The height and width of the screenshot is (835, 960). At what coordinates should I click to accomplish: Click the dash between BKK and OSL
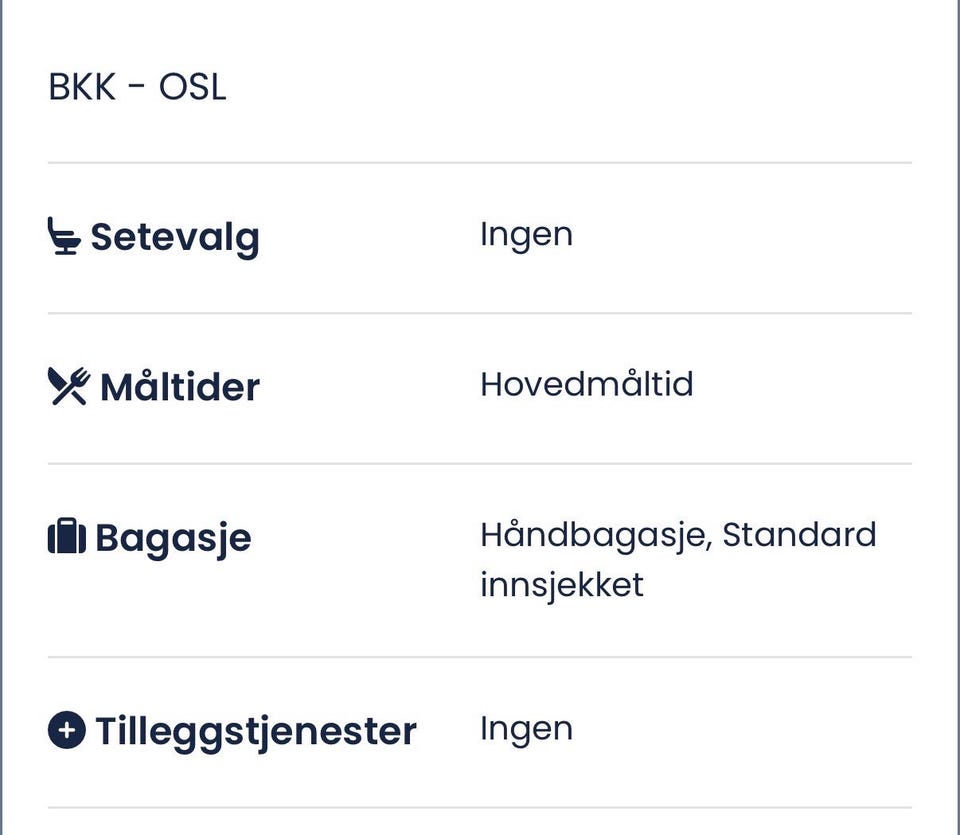click(x=137, y=87)
